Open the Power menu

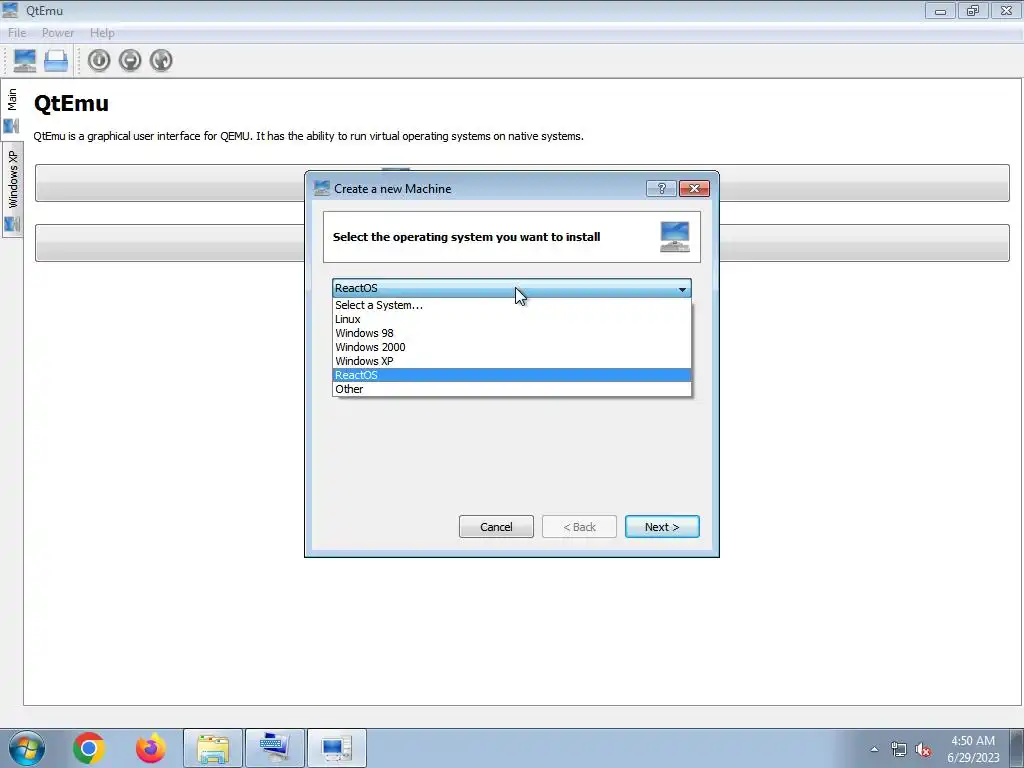click(x=57, y=33)
